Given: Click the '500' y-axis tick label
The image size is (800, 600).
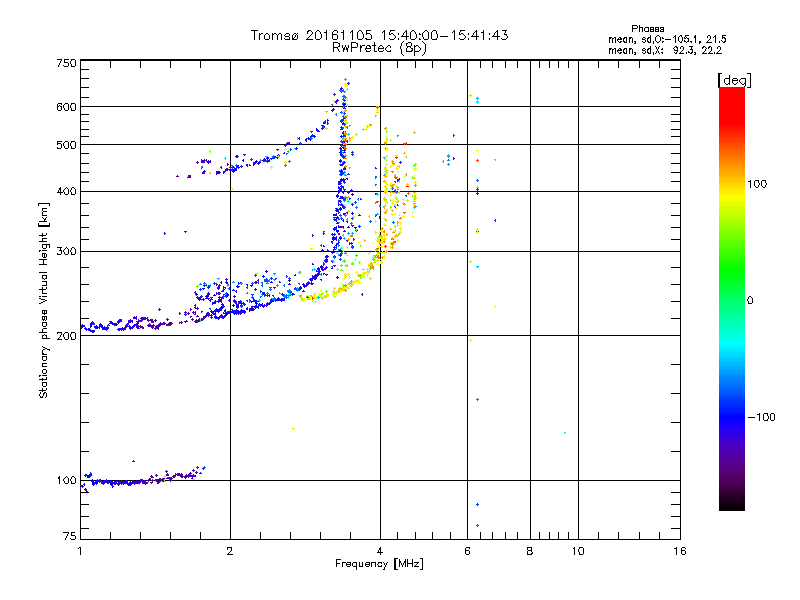Looking at the screenshot, I should [66, 145].
